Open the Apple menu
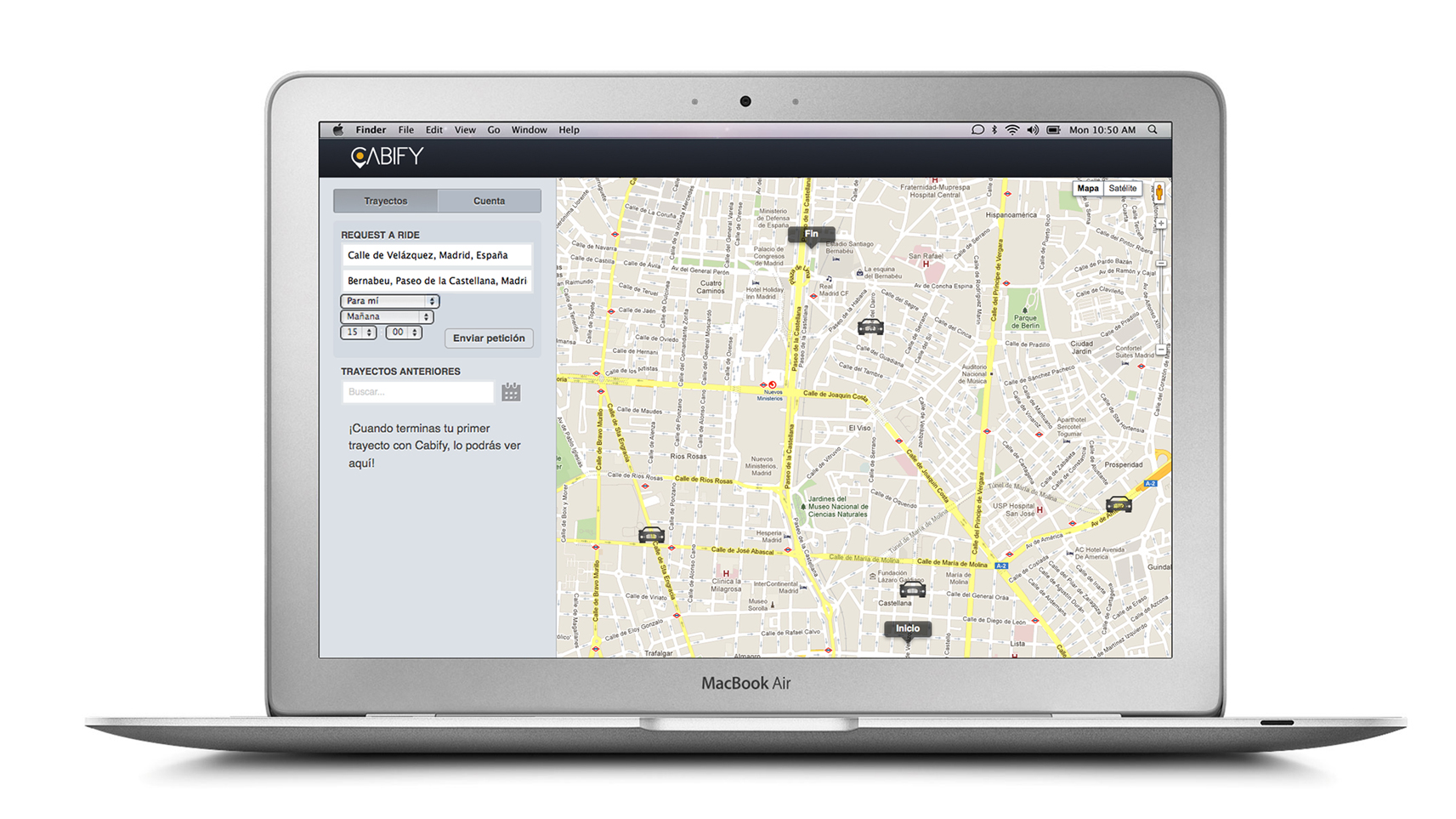Image resolution: width=1456 pixels, height=819 pixels. tap(338, 130)
